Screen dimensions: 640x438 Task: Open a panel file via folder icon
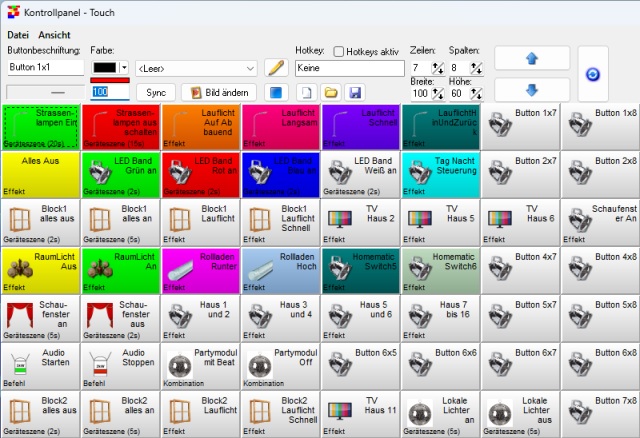click(x=331, y=92)
